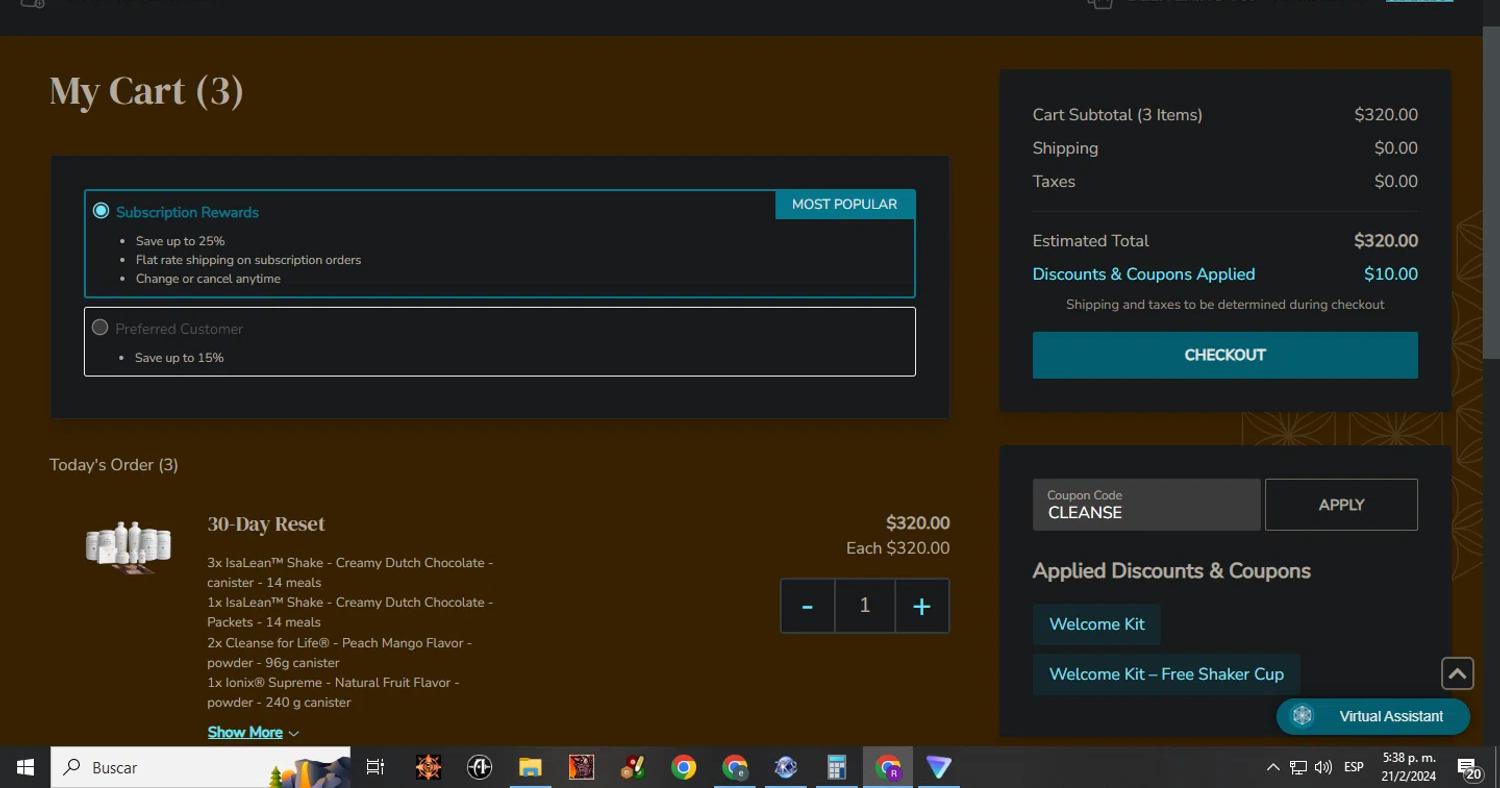Open the second Chrome profile icon

point(735,767)
